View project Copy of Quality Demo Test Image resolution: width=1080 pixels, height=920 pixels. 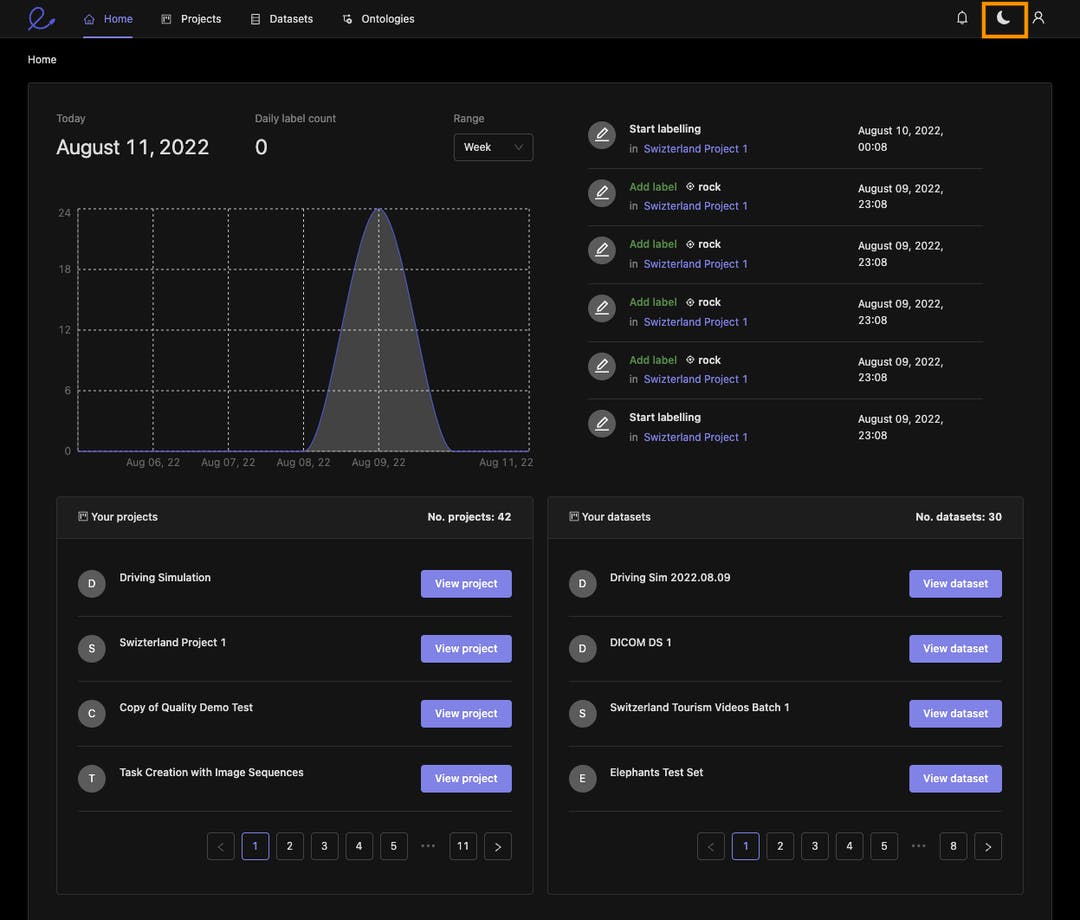click(466, 714)
